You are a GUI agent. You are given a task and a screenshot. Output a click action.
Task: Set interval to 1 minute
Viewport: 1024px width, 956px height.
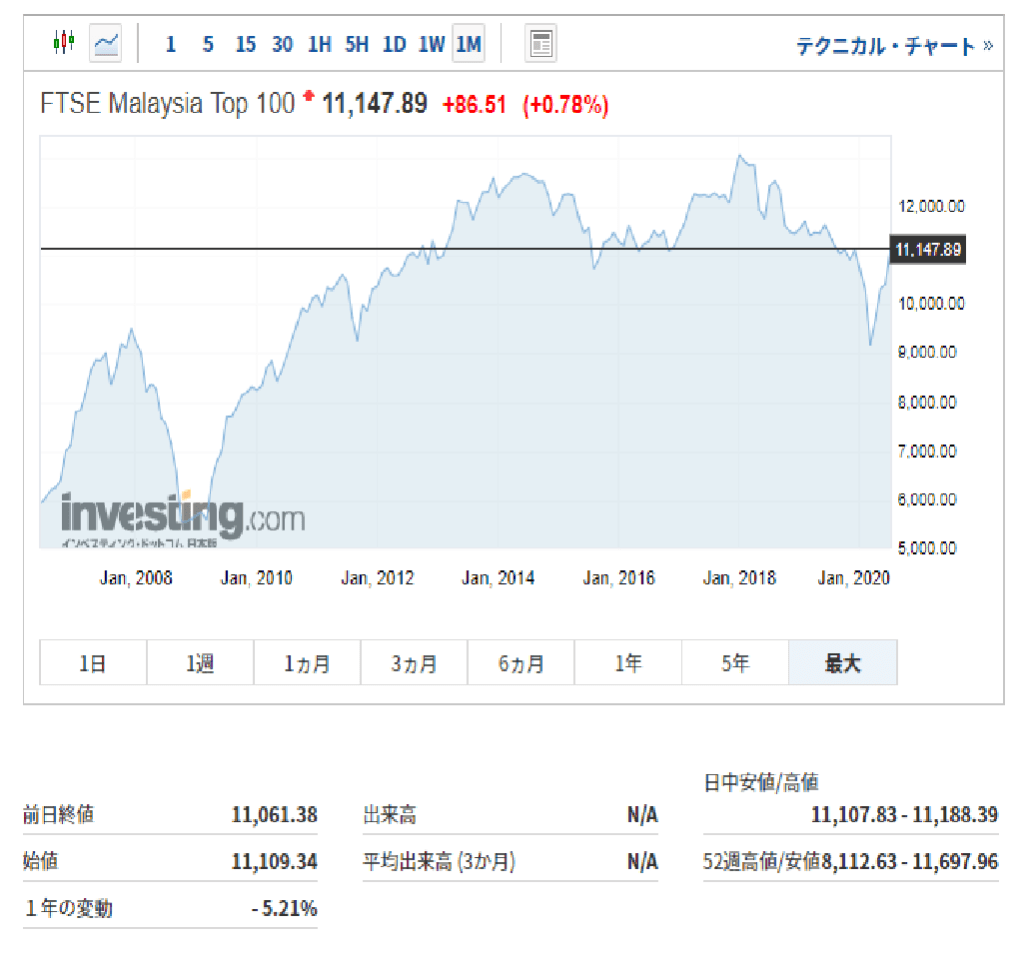171,44
